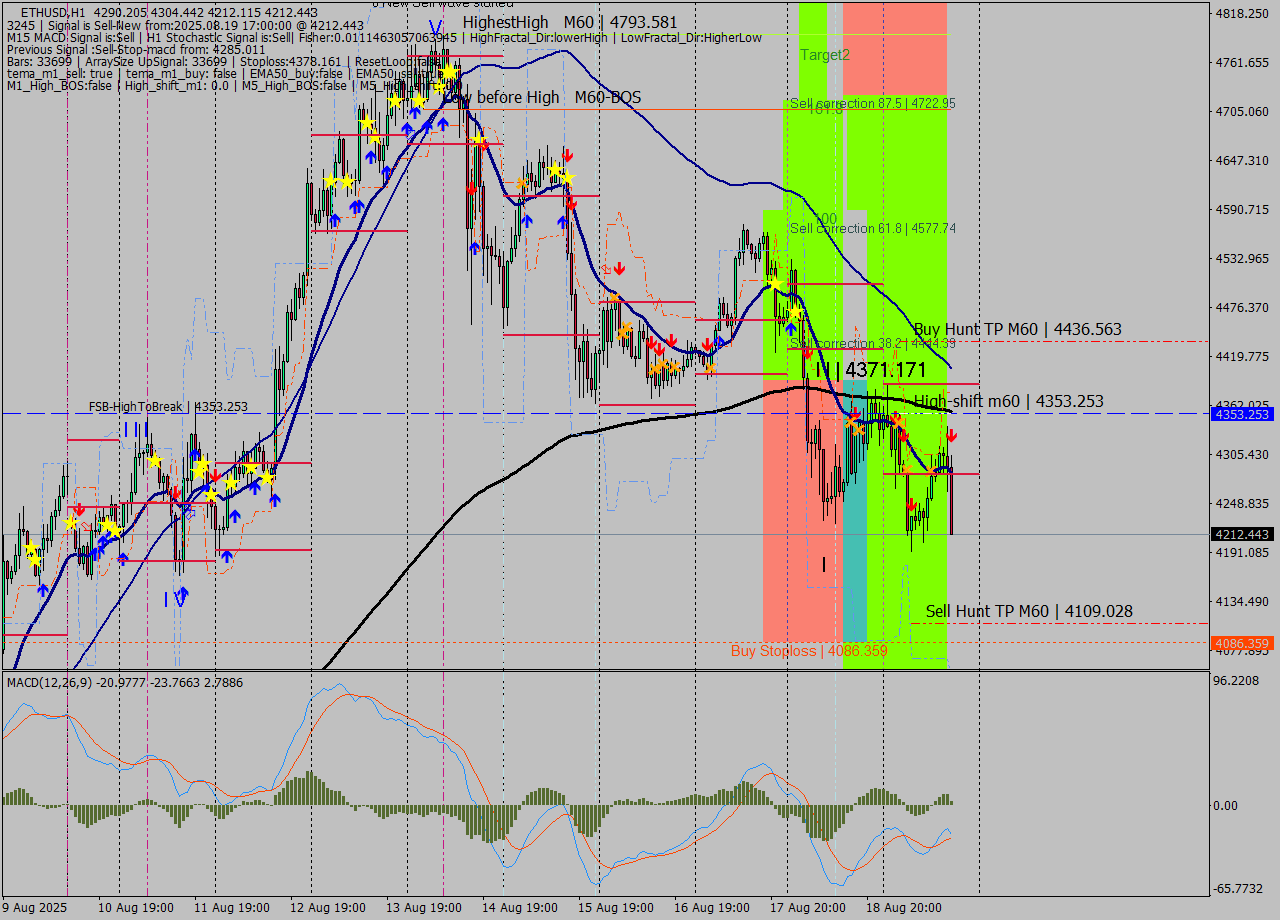
Task: Click the Buy Hunt TP M60 label
Action: tap(1017, 329)
